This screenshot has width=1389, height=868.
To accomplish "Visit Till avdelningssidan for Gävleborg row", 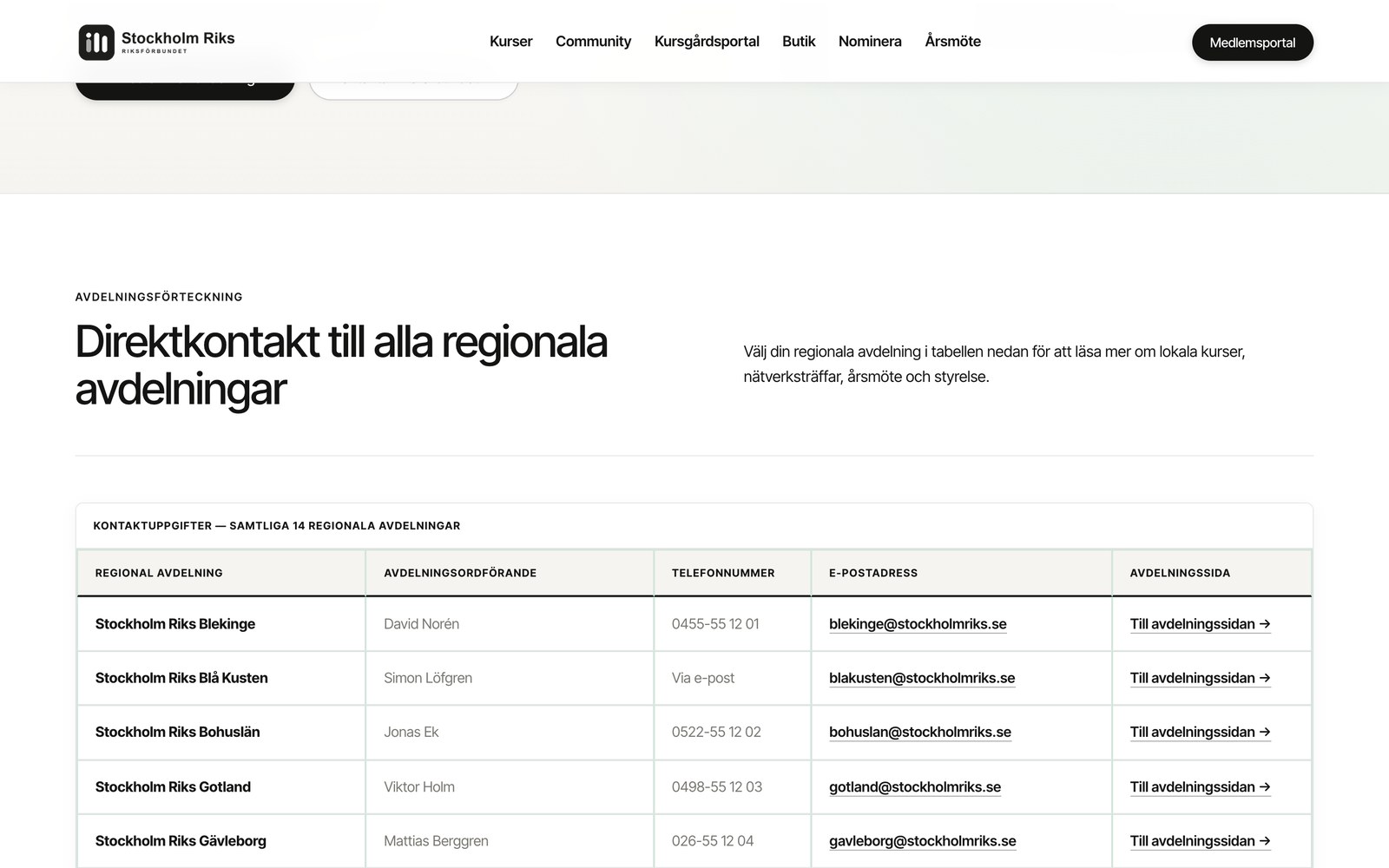I will pyautogui.click(x=1201, y=841).
